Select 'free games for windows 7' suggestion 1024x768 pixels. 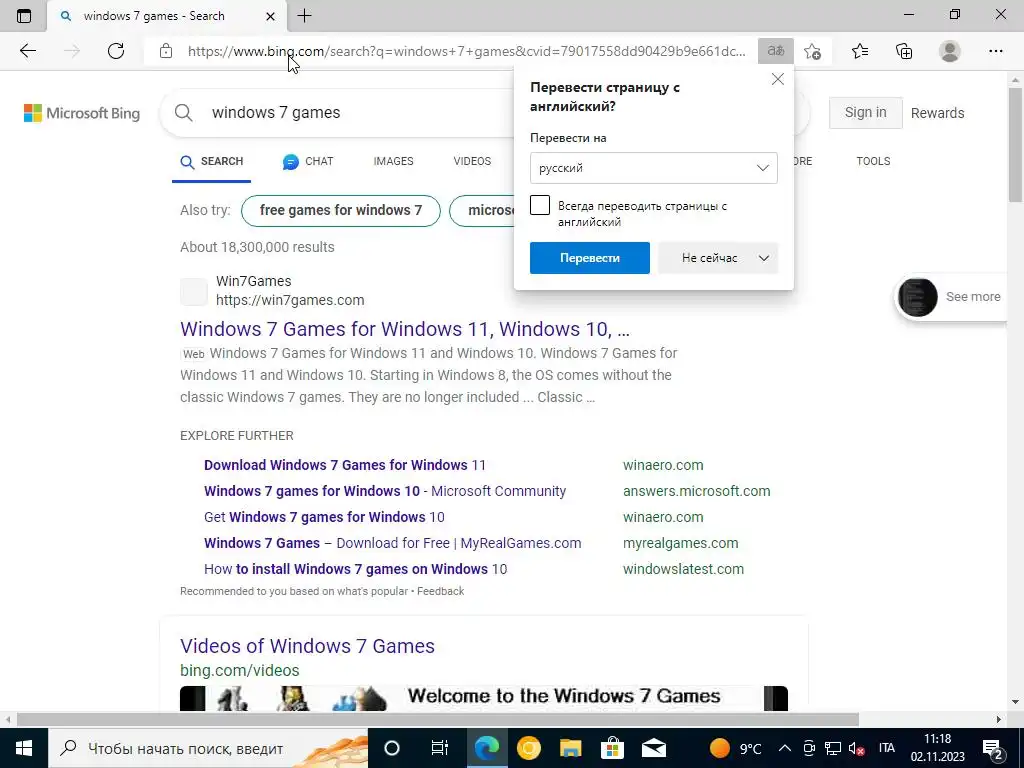pos(341,210)
